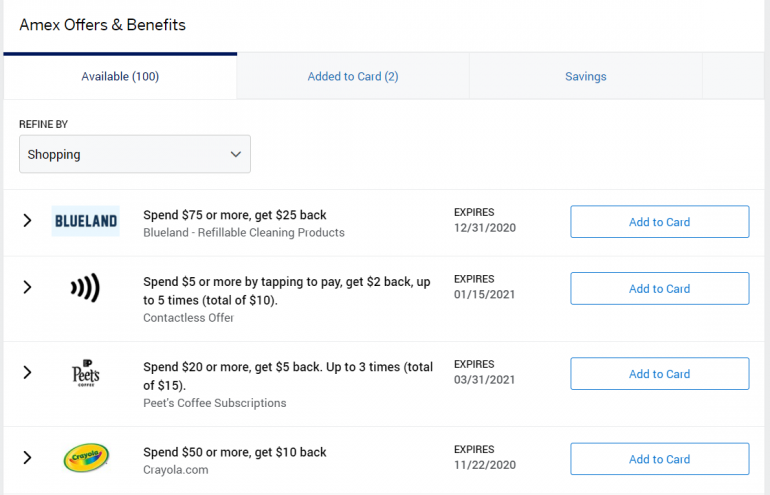The width and height of the screenshot is (770, 495).
Task: Expand the Peet's Coffee offer chevron
Action: 27,372
